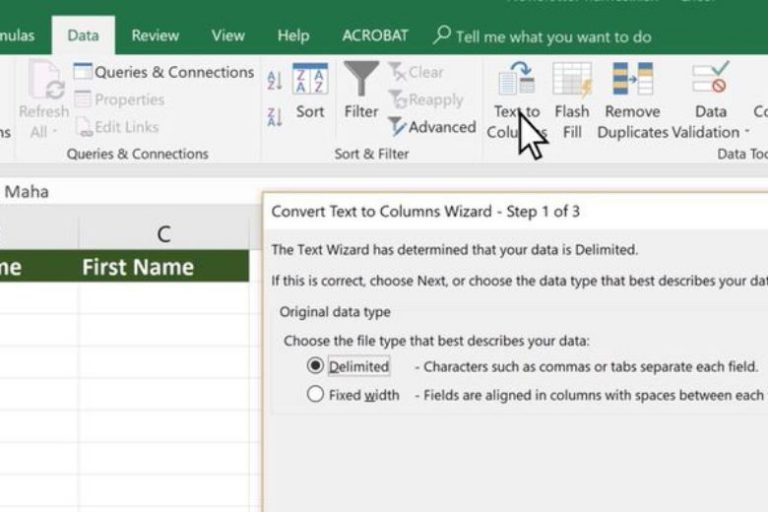Screen dimensions: 768x512
Task: Click Remove Duplicates
Action: click(632, 101)
